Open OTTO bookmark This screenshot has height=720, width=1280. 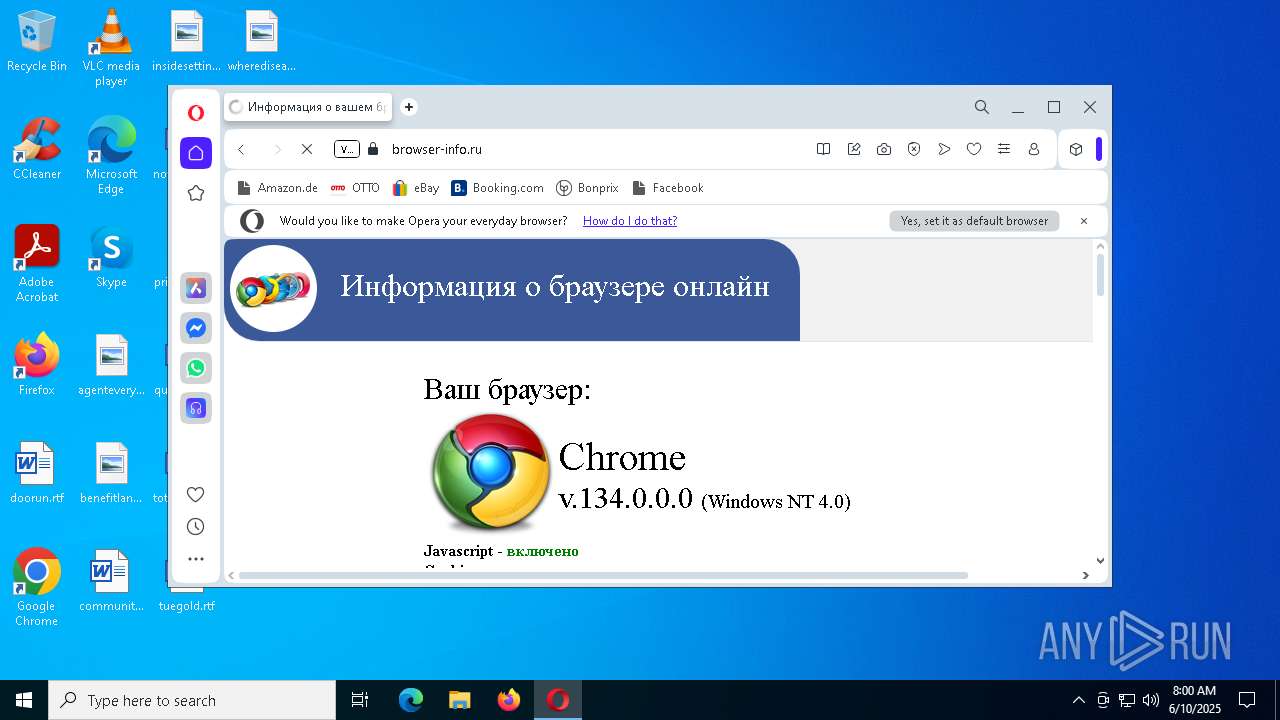pos(355,188)
